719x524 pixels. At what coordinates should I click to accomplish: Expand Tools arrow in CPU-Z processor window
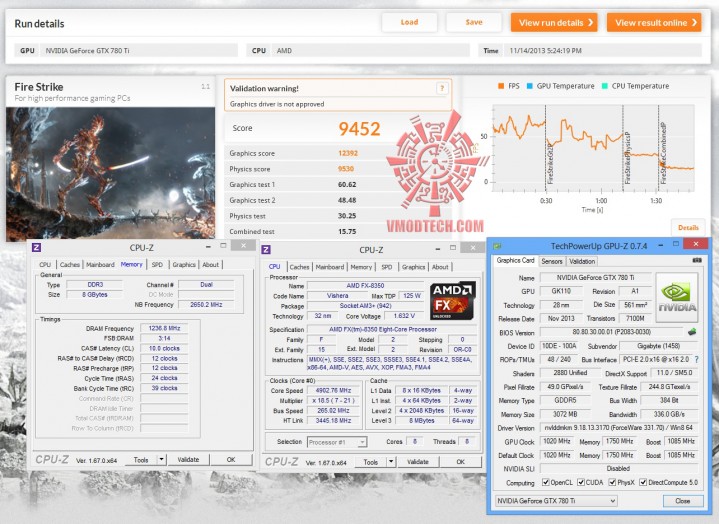[x=391, y=462]
